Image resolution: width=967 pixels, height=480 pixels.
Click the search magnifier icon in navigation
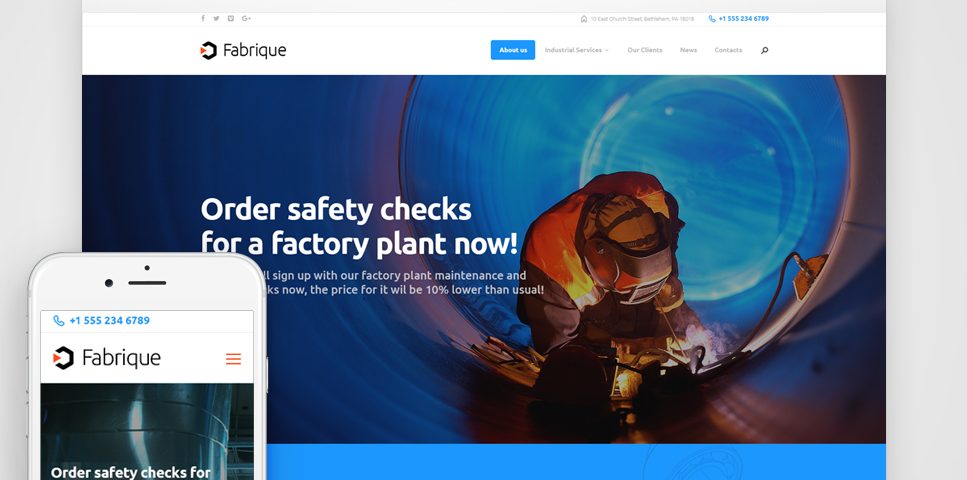coord(765,50)
